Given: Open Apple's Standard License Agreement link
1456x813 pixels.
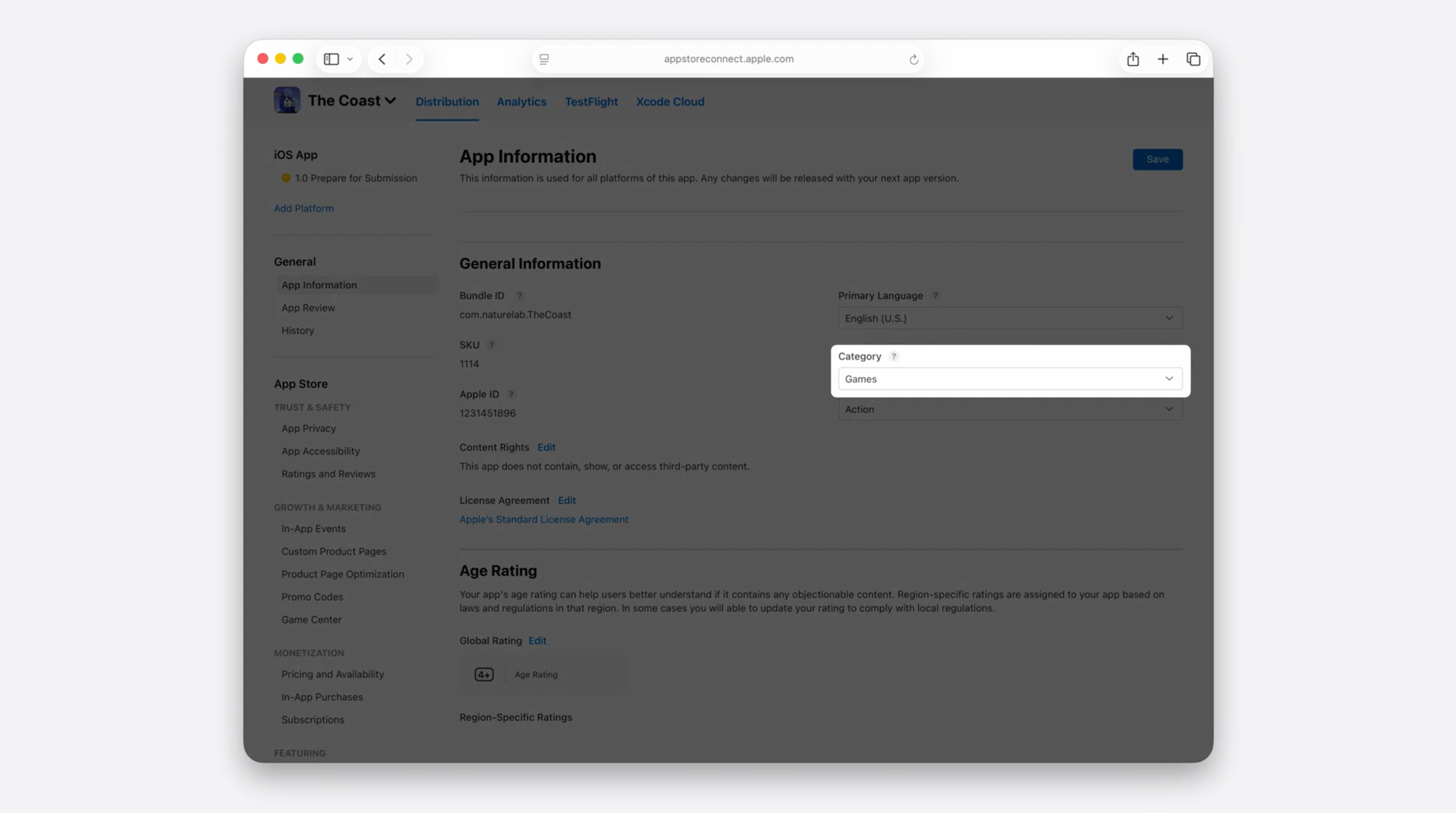Looking at the screenshot, I should click(x=543, y=519).
